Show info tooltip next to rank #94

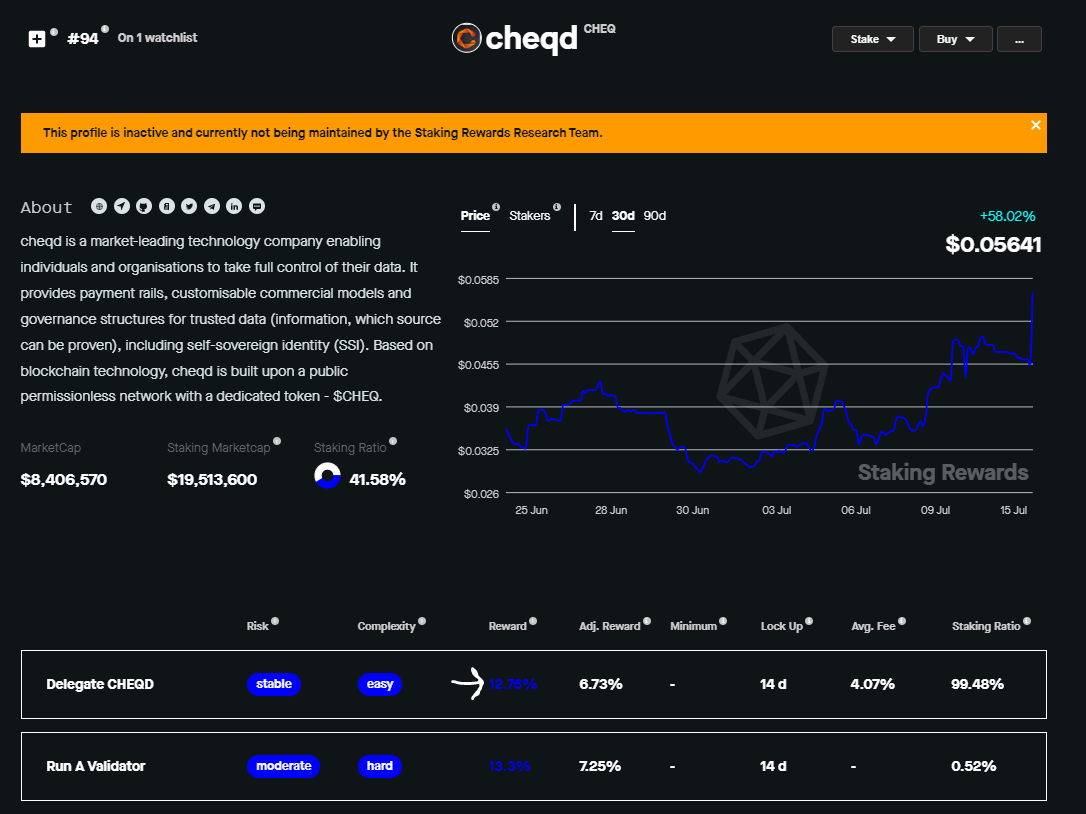(x=105, y=29)
